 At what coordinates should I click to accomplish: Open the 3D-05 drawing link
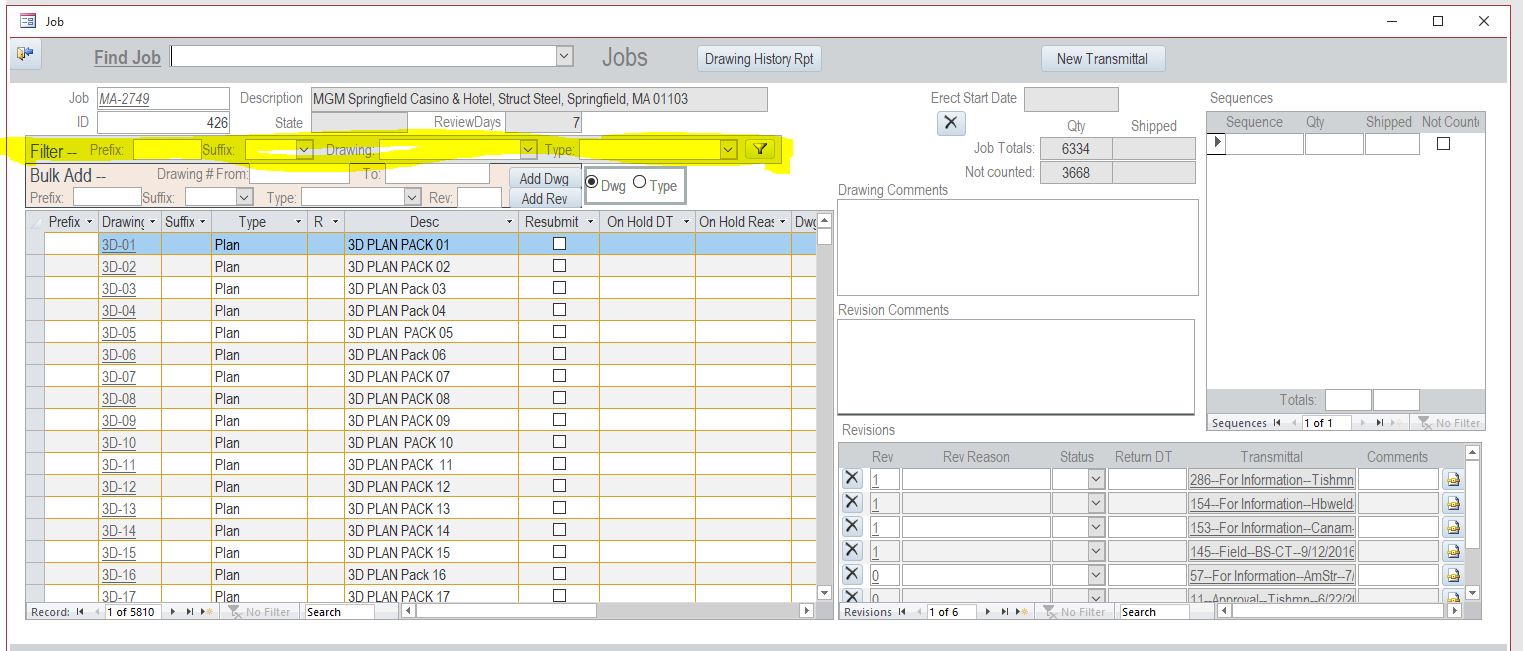point(119,333)
